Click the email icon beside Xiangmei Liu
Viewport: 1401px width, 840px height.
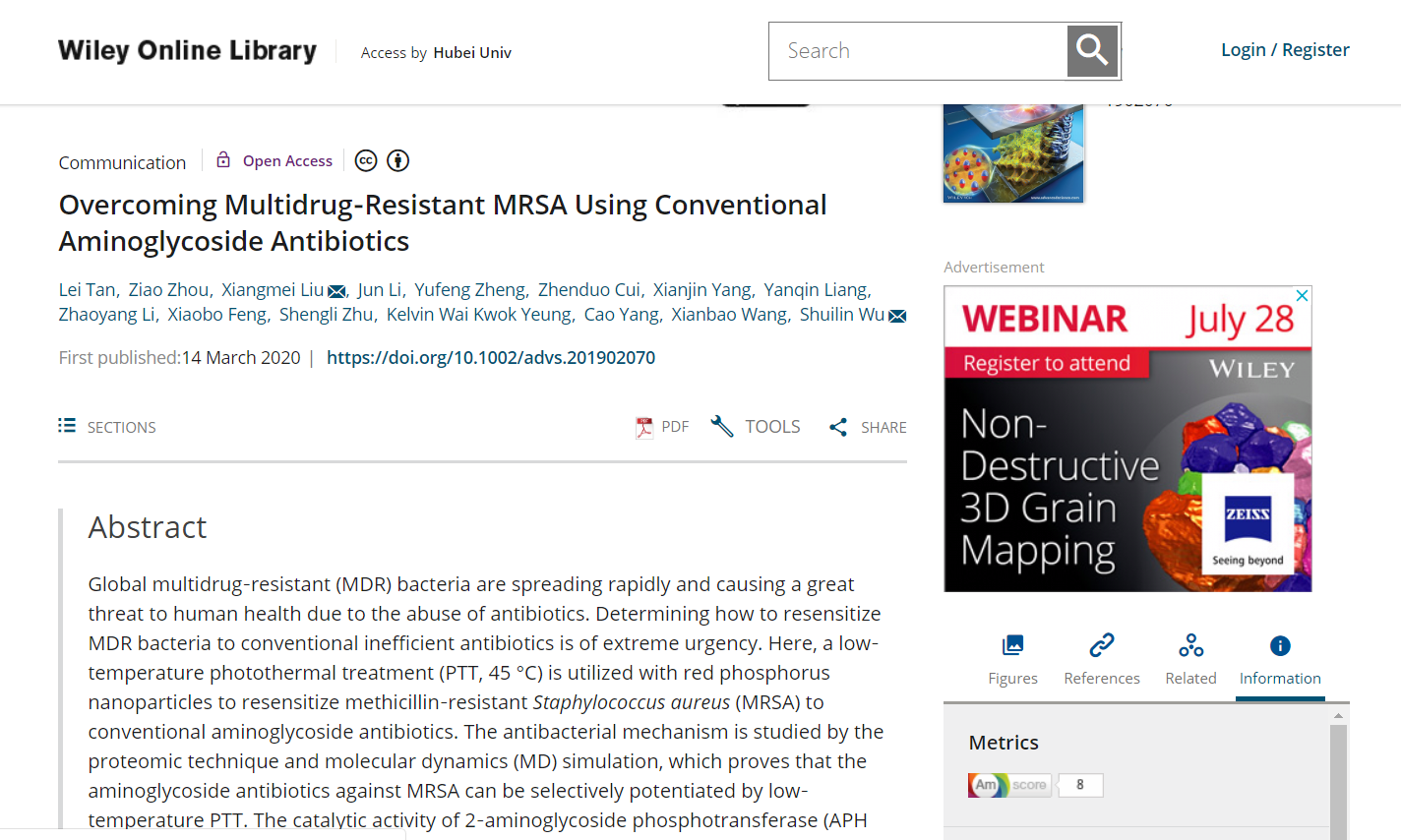click(x=336, y=291)
